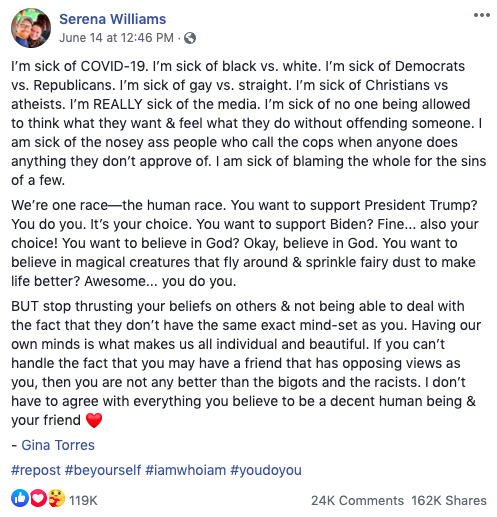Open the June 14 at 12:46 PM timestamp
This screenshot has height=517, width=497.
pyautogui.click(x=117, y=38)
